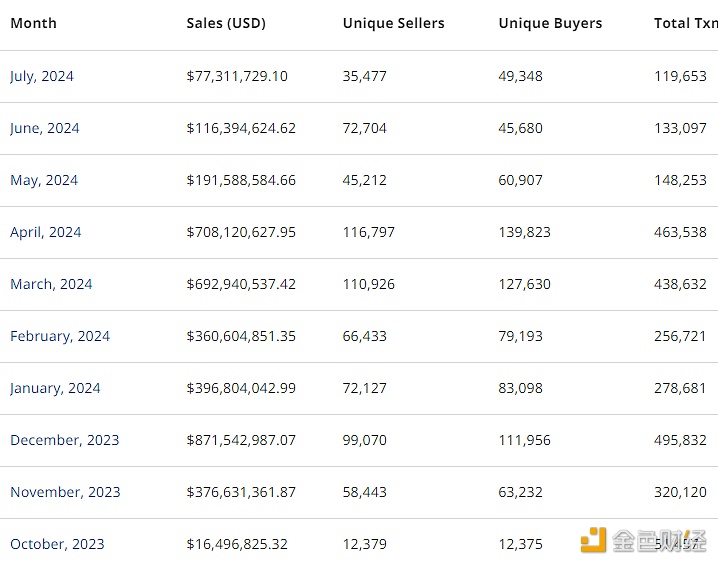
Task: Pick unique buyers value 127,630
Action: (x=525, y=284)
